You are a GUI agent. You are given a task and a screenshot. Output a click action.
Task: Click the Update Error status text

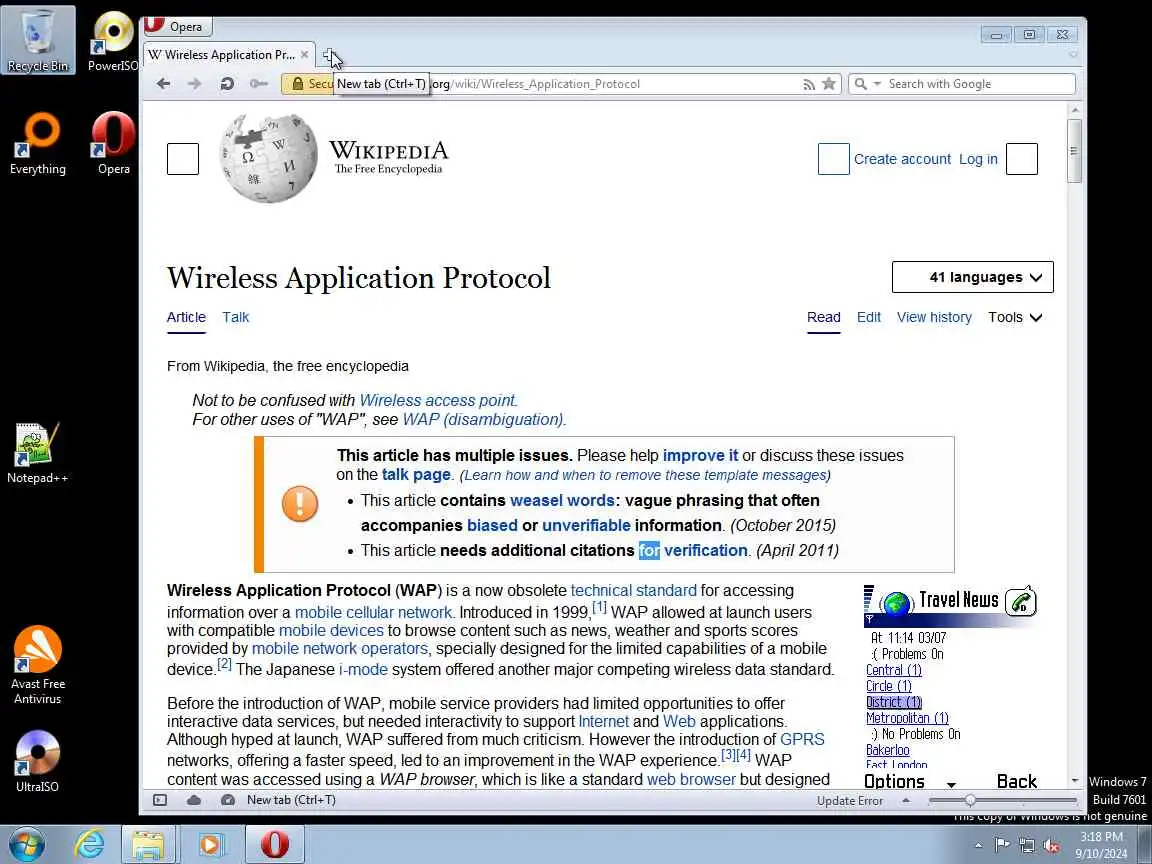click(x=850, y=801)
